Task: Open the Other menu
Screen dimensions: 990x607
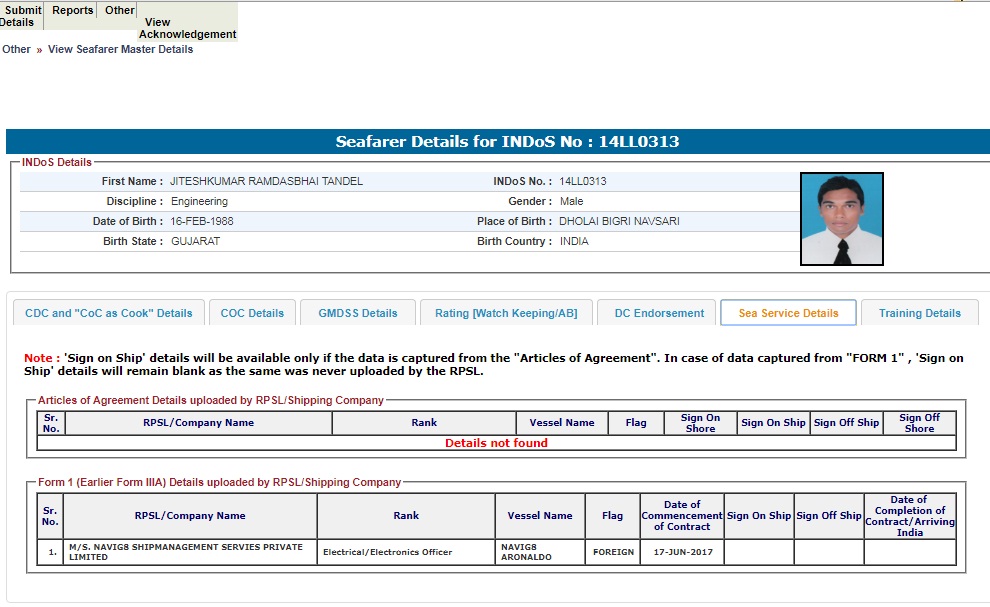Action: [119, 11]
